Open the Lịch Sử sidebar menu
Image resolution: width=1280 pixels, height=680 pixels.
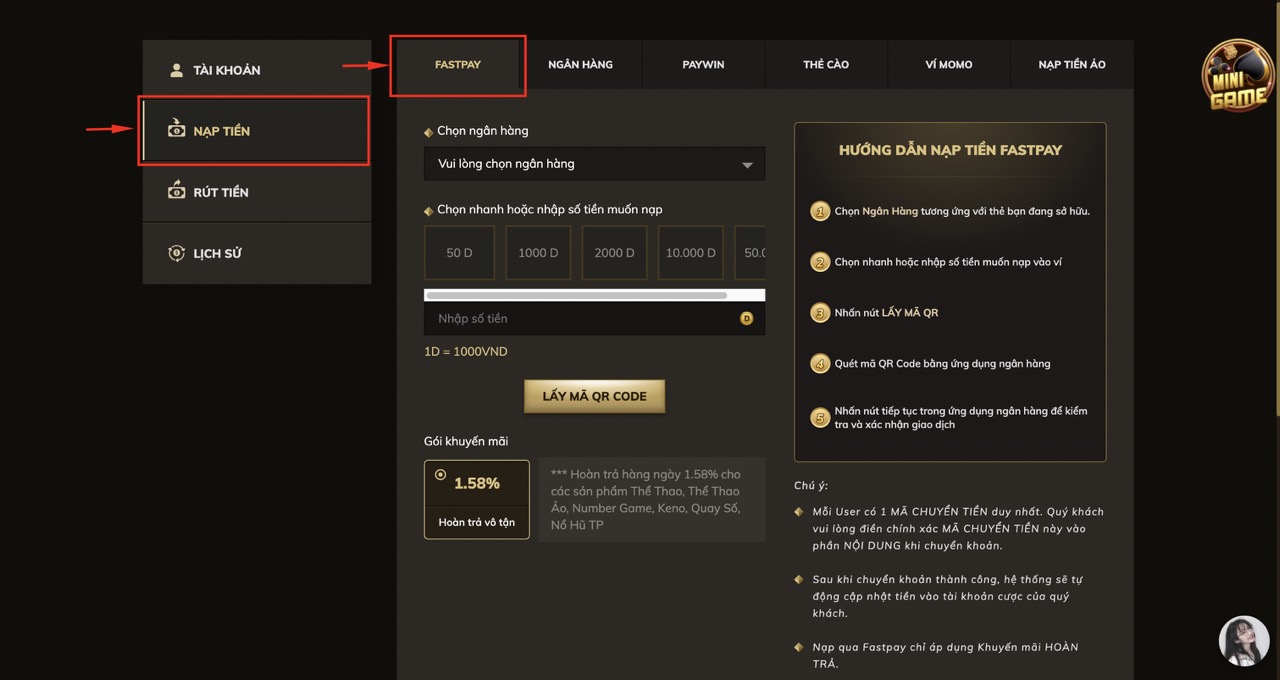coord(257,253)
